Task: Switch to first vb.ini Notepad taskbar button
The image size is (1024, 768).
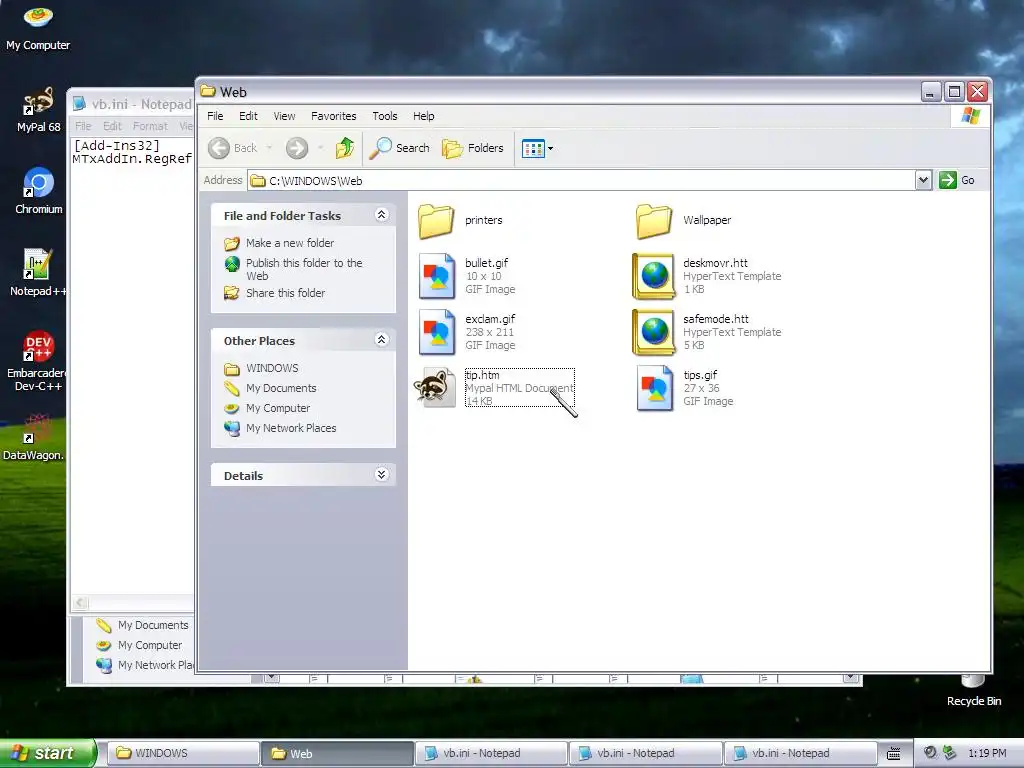Action: tap(491, 753)
